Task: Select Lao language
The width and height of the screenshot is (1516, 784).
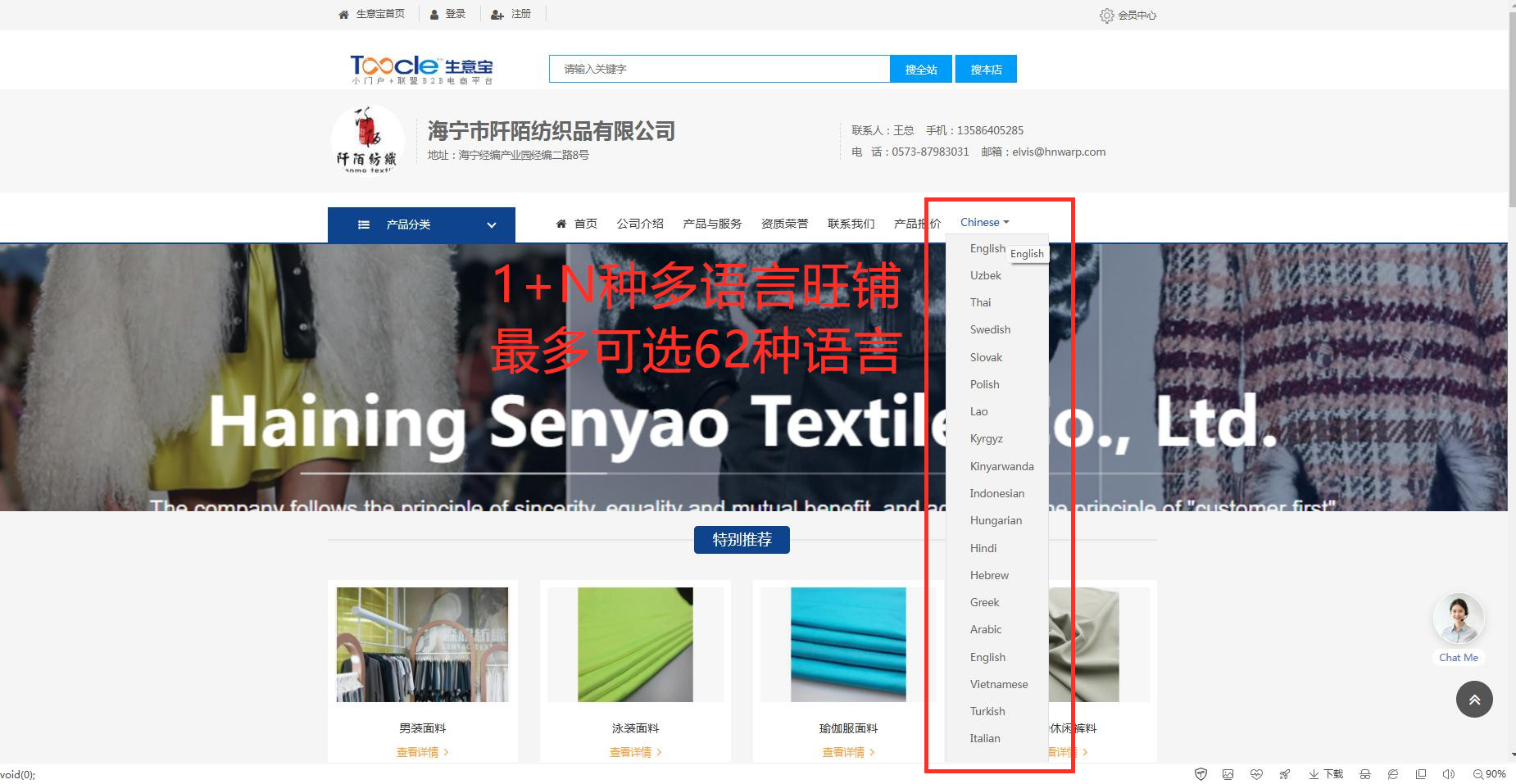Action: 978,411
